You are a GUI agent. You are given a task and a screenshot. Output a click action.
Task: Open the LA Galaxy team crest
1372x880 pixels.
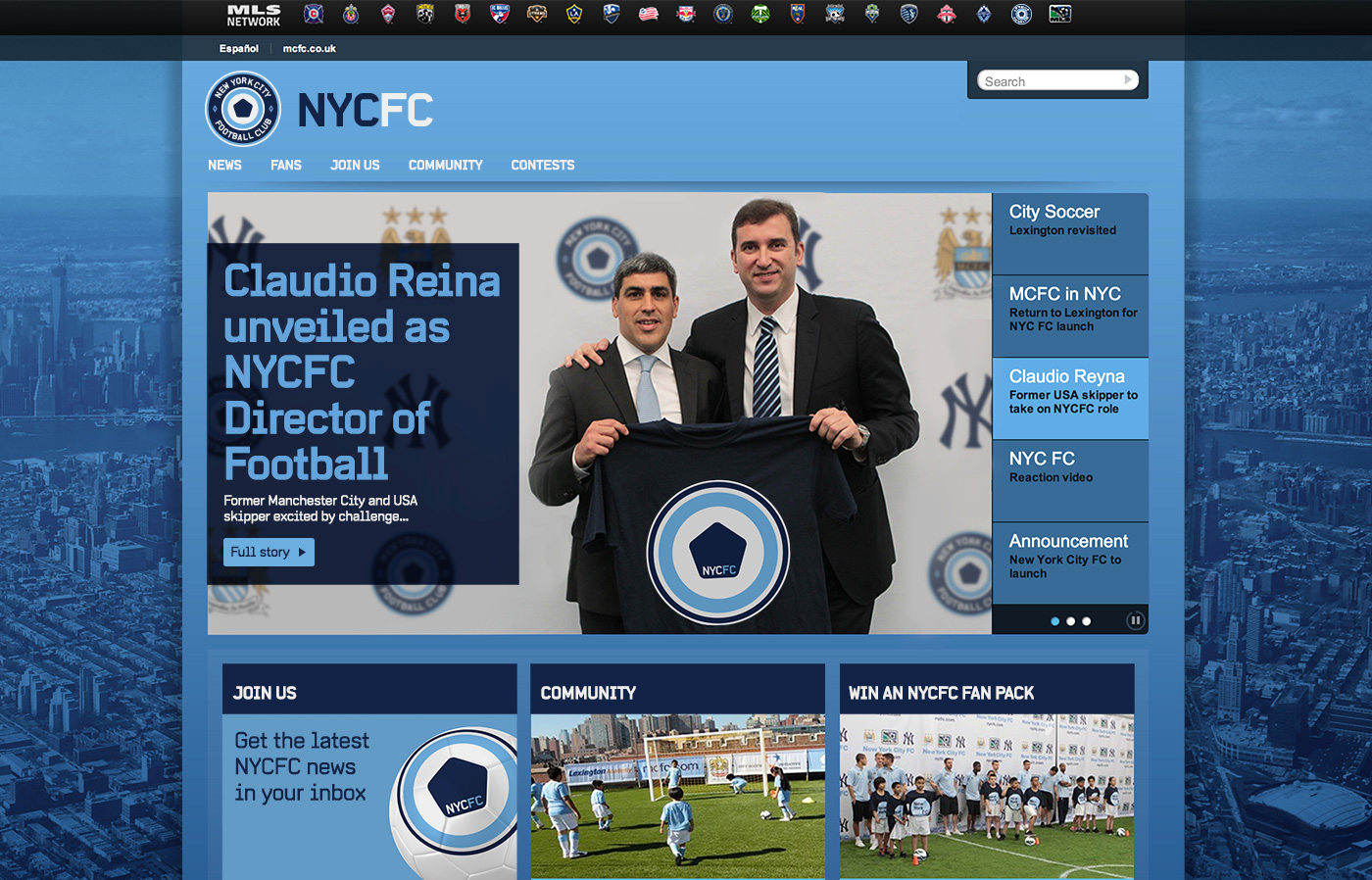(574, 14)
